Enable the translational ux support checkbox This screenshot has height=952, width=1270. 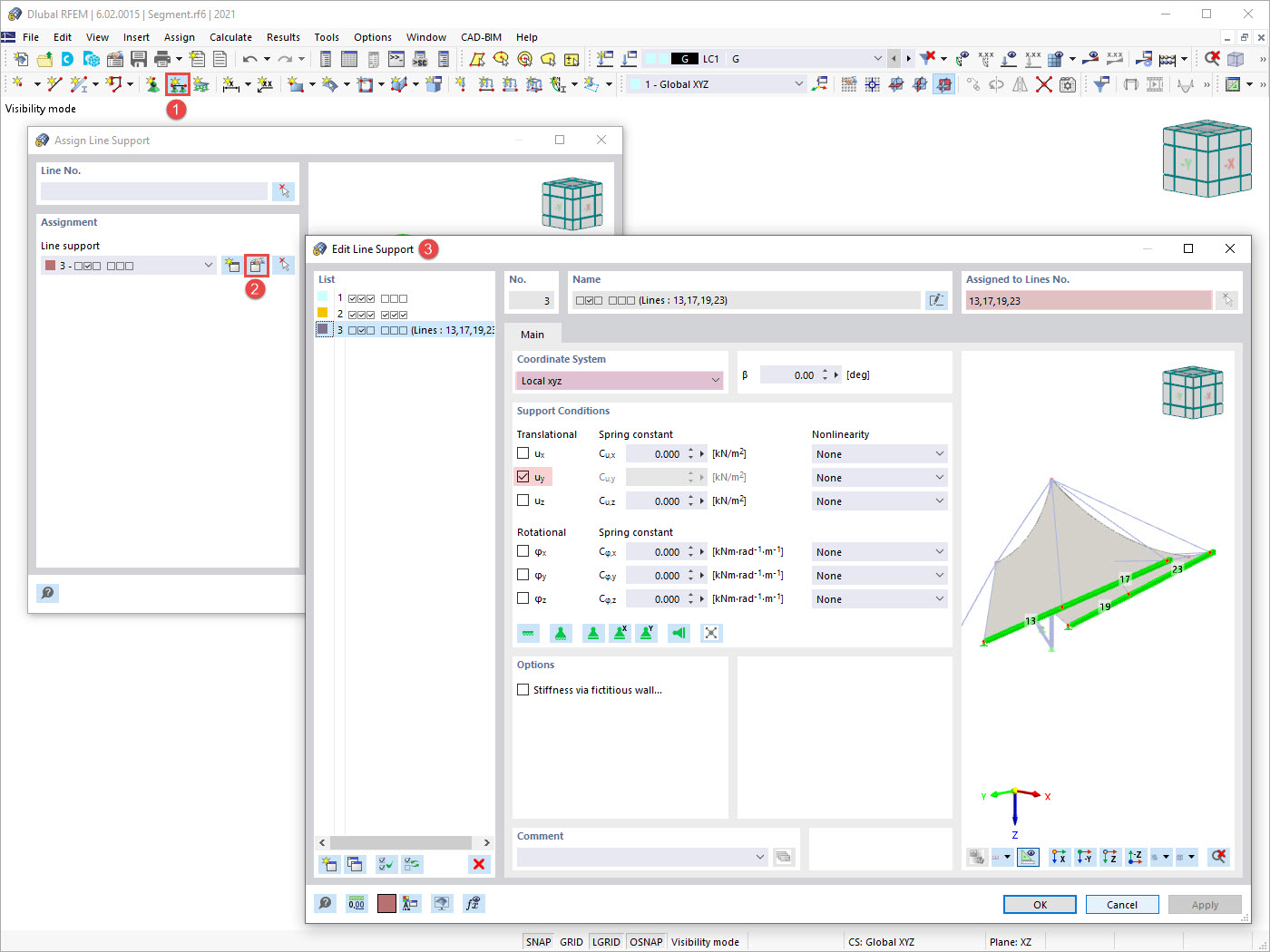pyautogui.click(x=523, y=453)
